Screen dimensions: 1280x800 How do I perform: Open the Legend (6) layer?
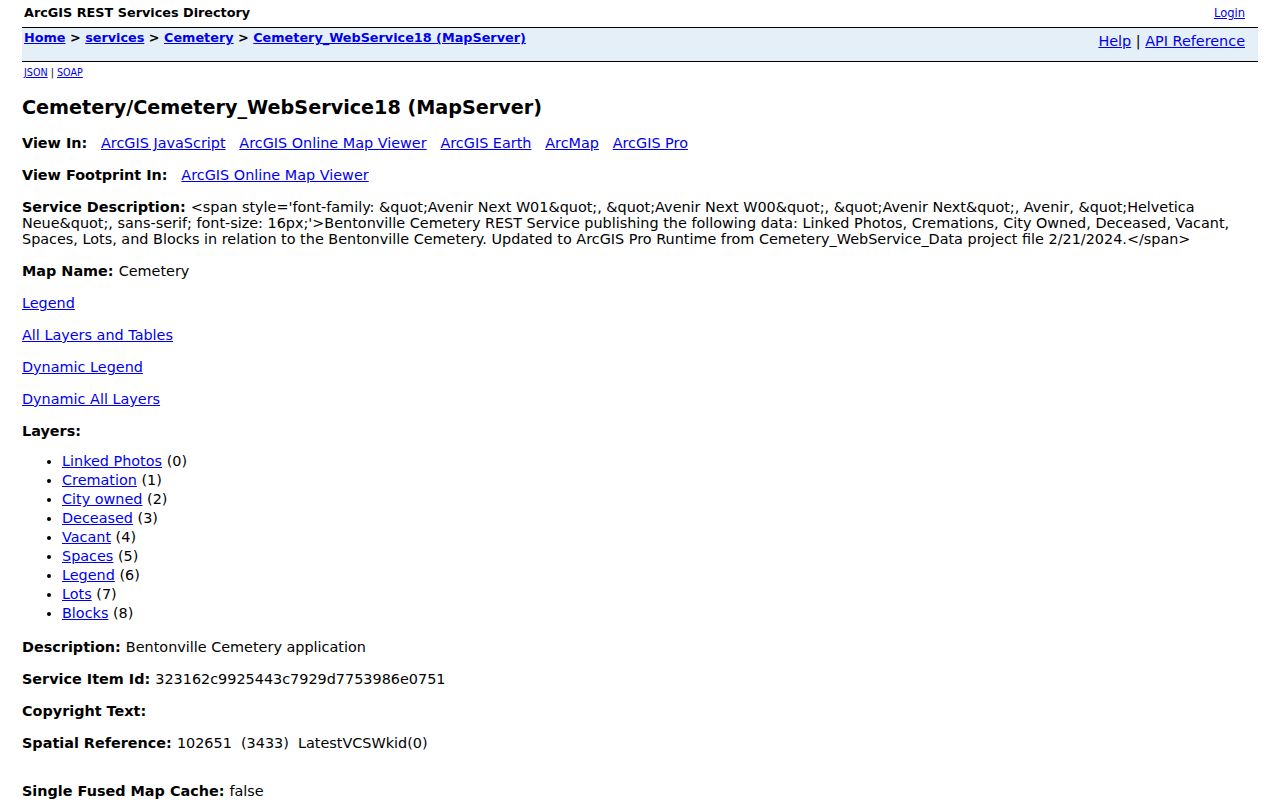click(x=88, y=575)
